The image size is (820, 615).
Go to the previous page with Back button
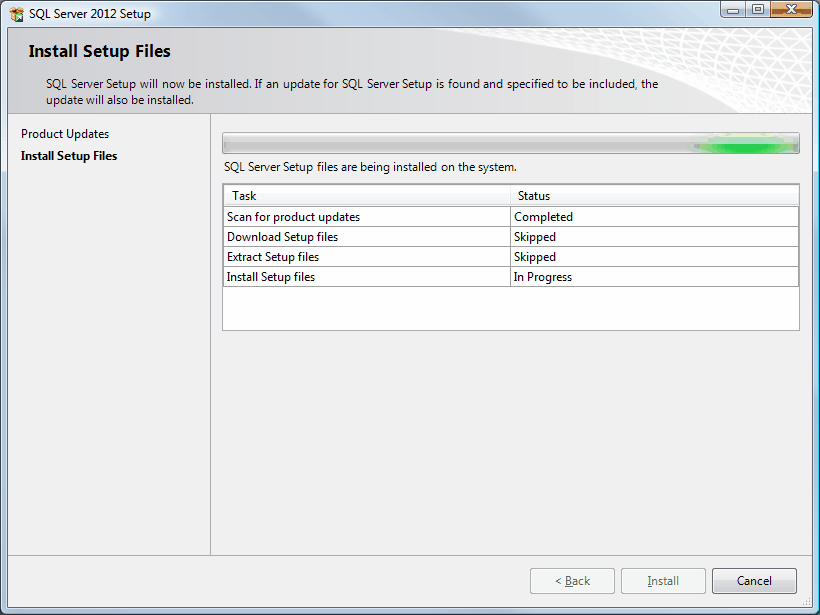coord(572,581)
